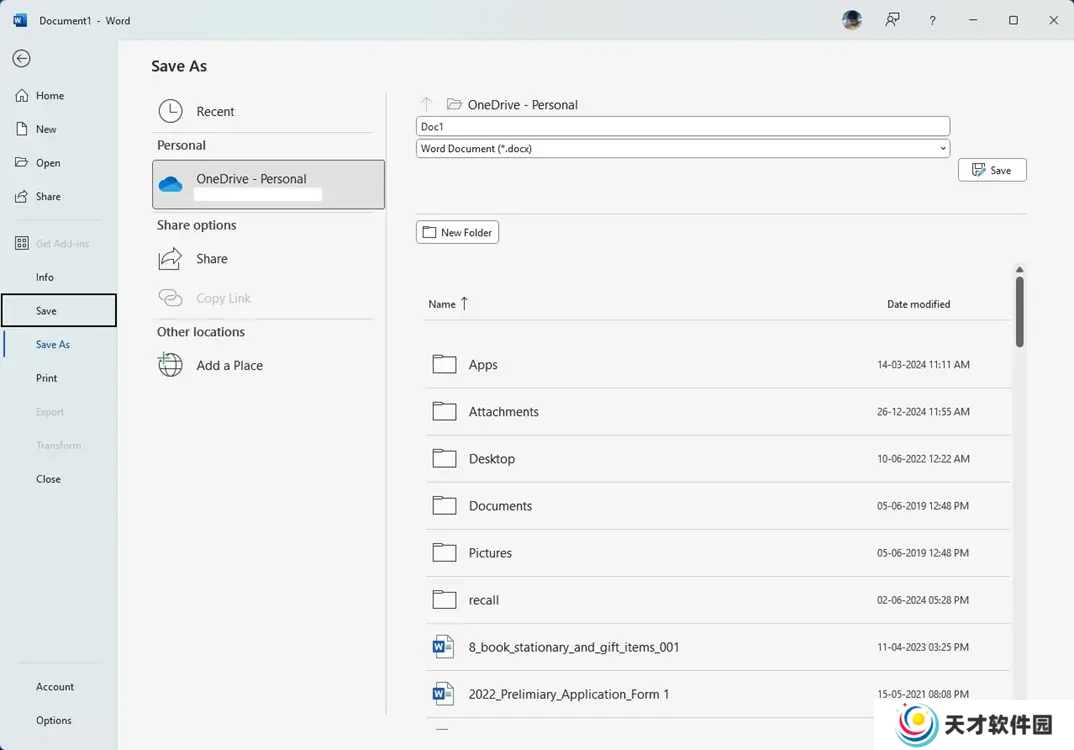Open the Documents folder
1074x750 pixels.
coord(718,505)
